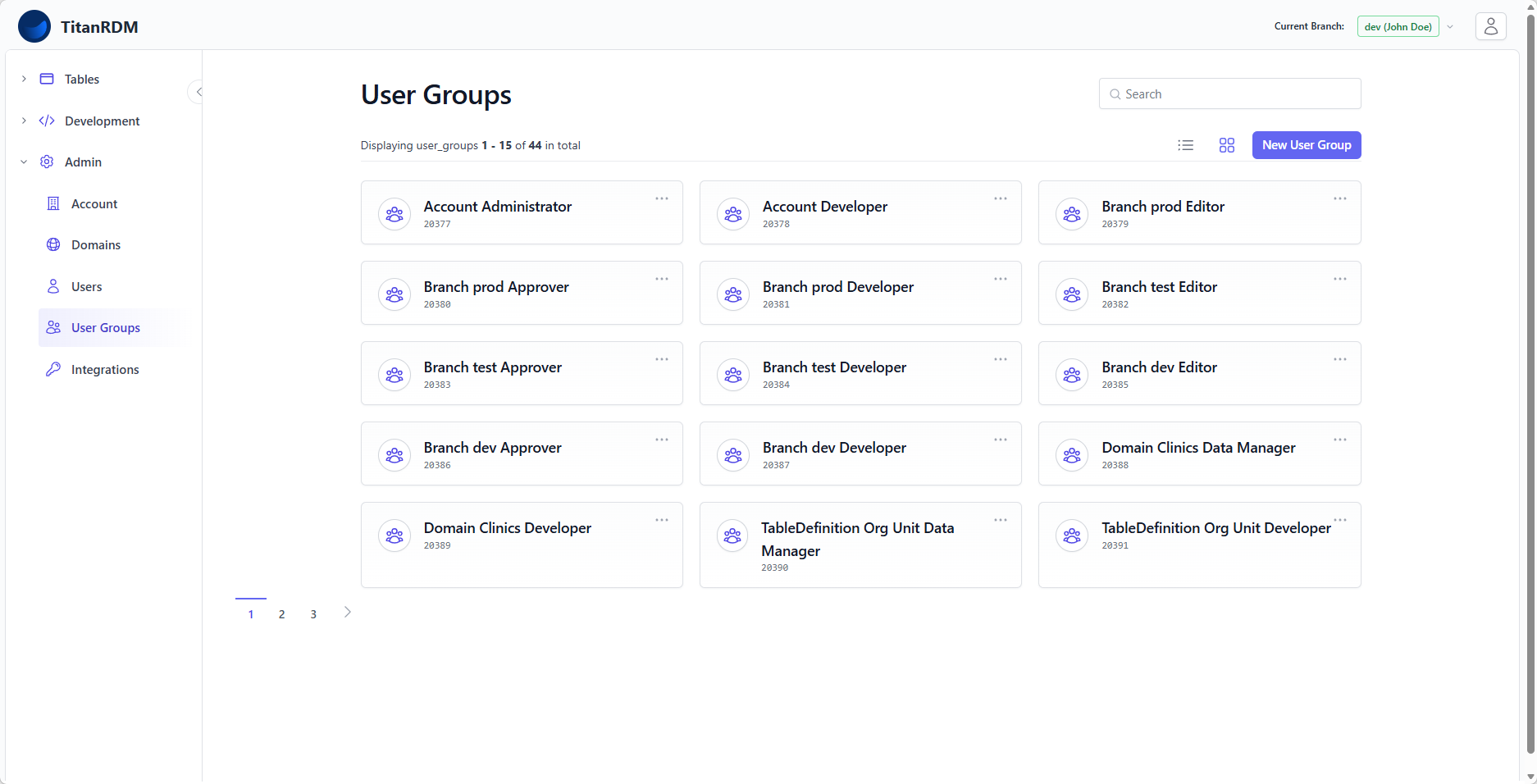Open options for TableDefinition Org Unit Developer
This screenshot has height=784, width=1537.
tap(1339, 520)
